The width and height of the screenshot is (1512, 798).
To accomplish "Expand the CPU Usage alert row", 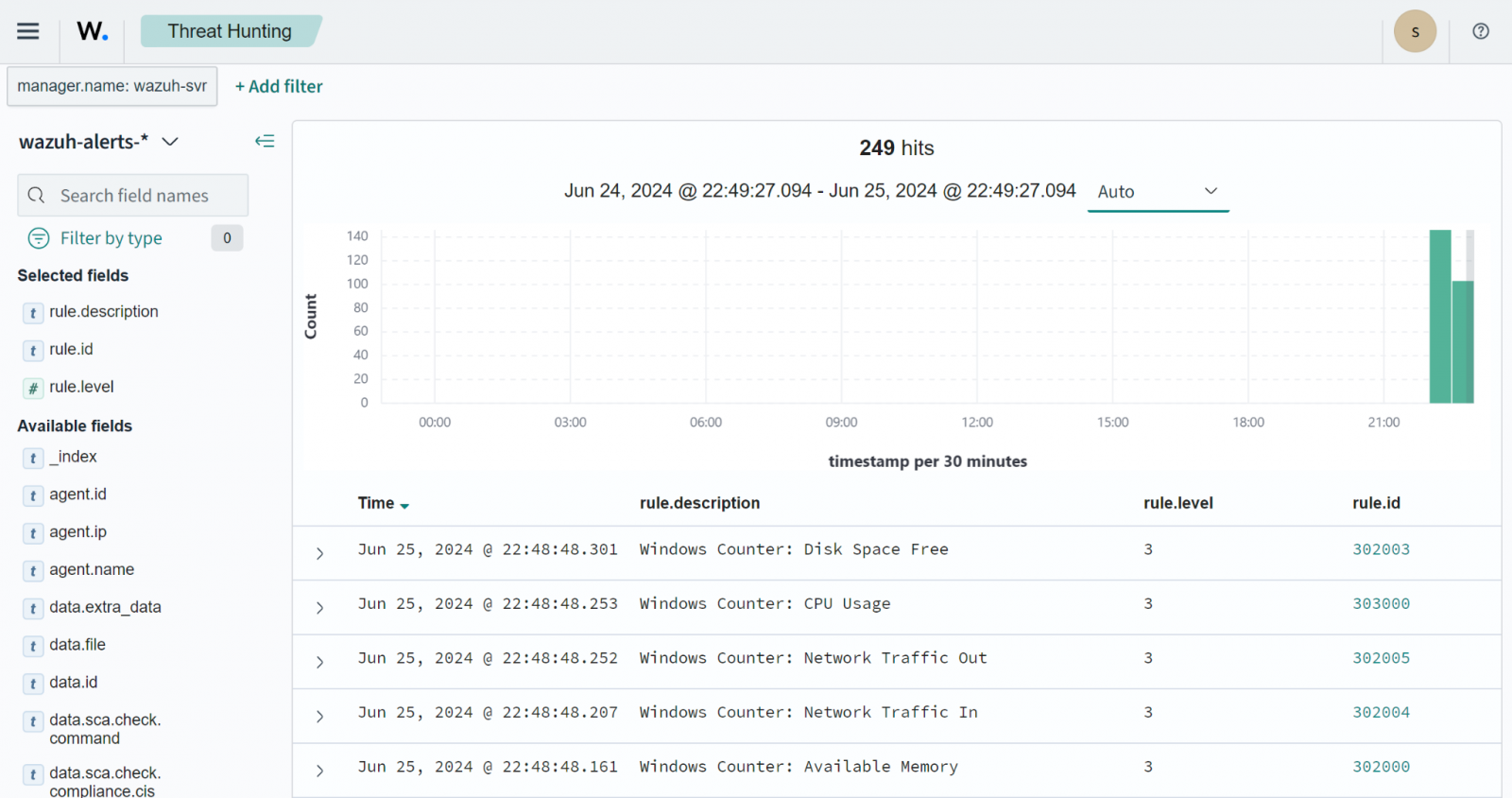I will (x=319, y=608).
